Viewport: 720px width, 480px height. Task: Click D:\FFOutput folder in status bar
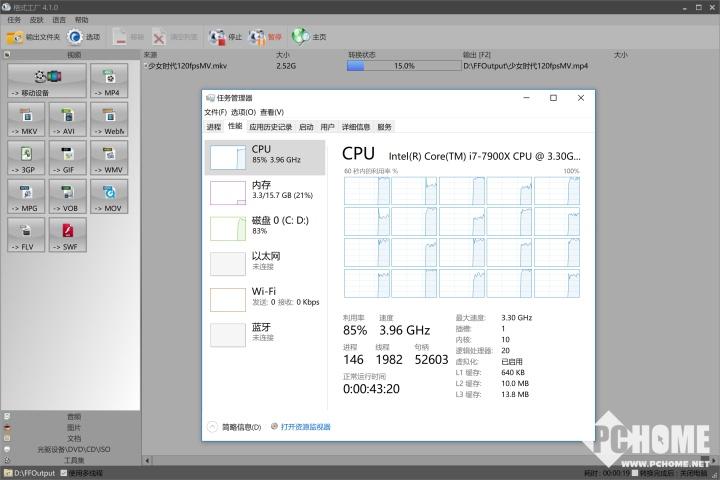(30, 473)
